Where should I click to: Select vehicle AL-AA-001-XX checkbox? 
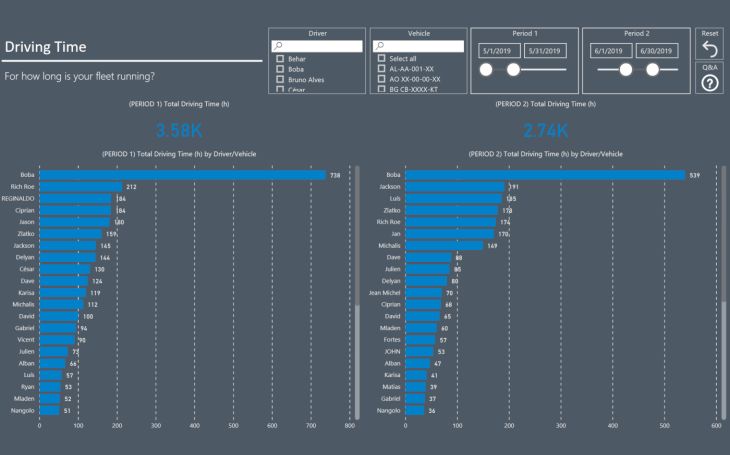381,69
